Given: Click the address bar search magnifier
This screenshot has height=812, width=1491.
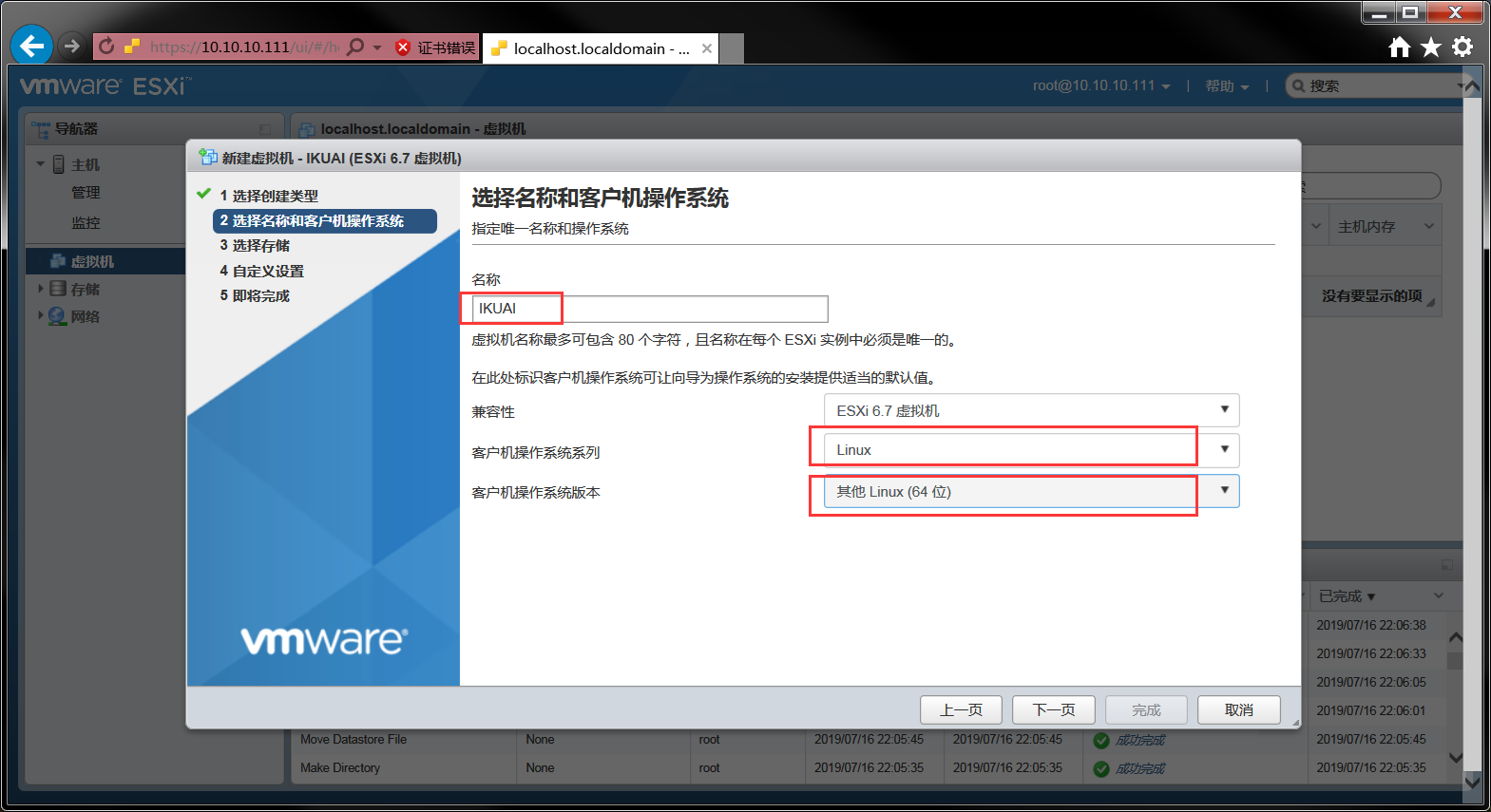Looking at the screenshot, I should pos(355,47).
